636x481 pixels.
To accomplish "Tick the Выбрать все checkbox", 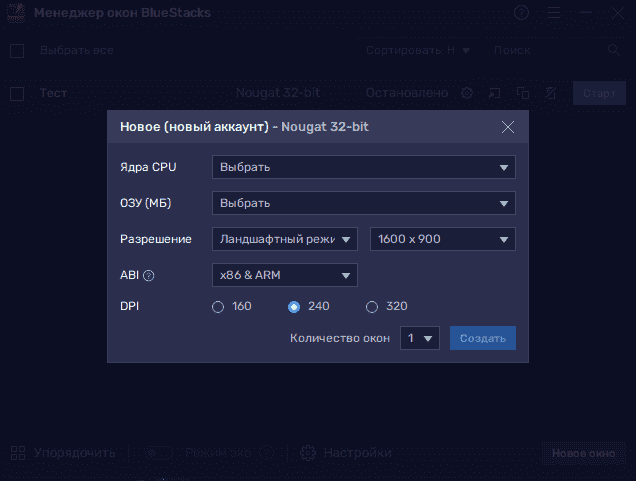I will pyautogui.click(x=17, y=50).
